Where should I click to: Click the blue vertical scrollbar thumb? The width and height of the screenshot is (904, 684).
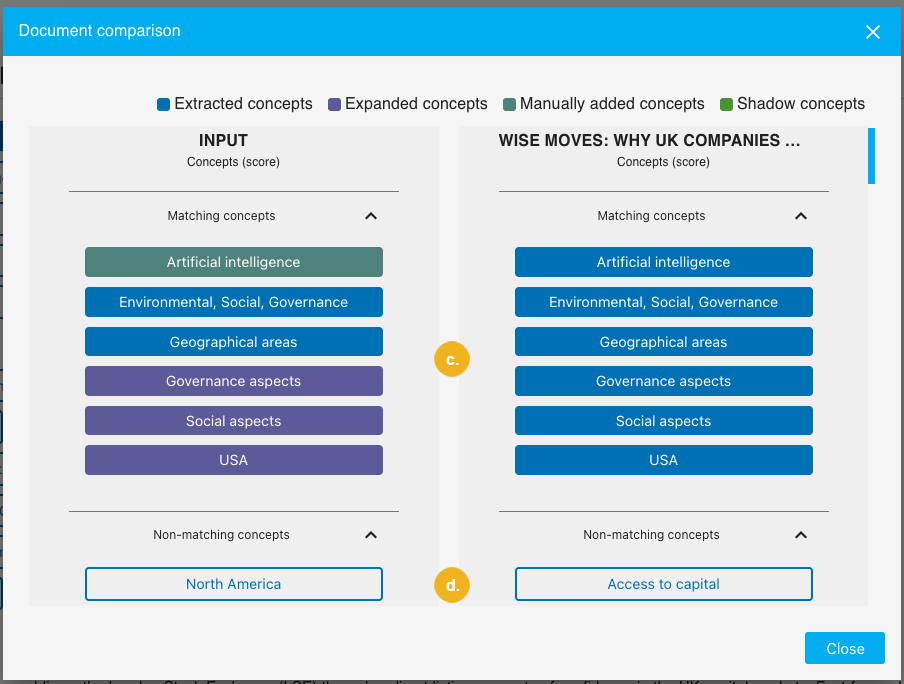pyautogui.click(x=871, y=156)
